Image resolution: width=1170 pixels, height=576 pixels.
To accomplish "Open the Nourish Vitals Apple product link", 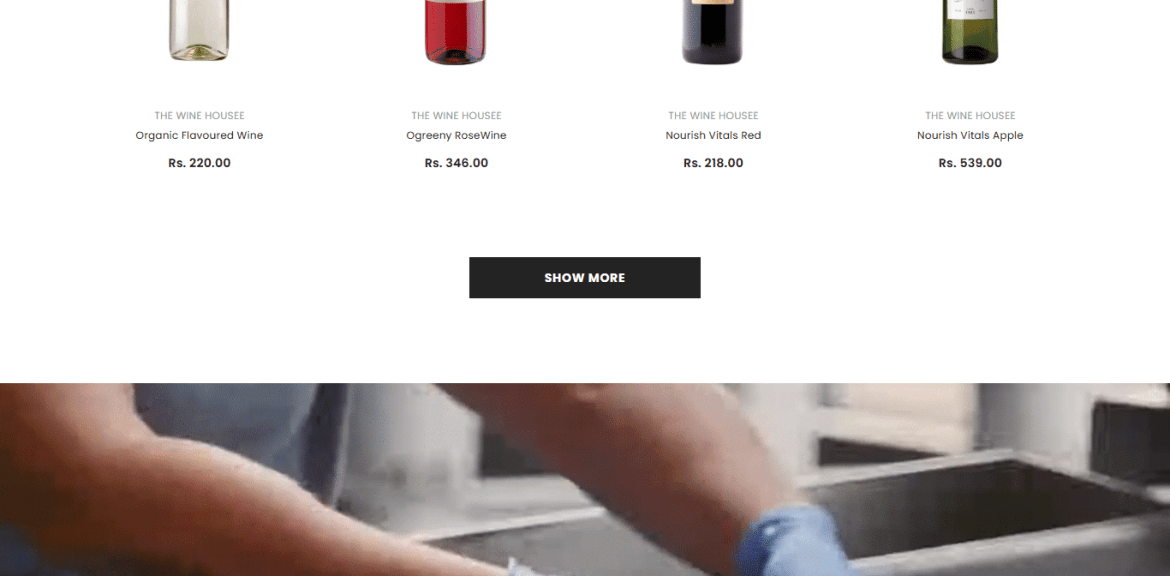I will (970, 136).
